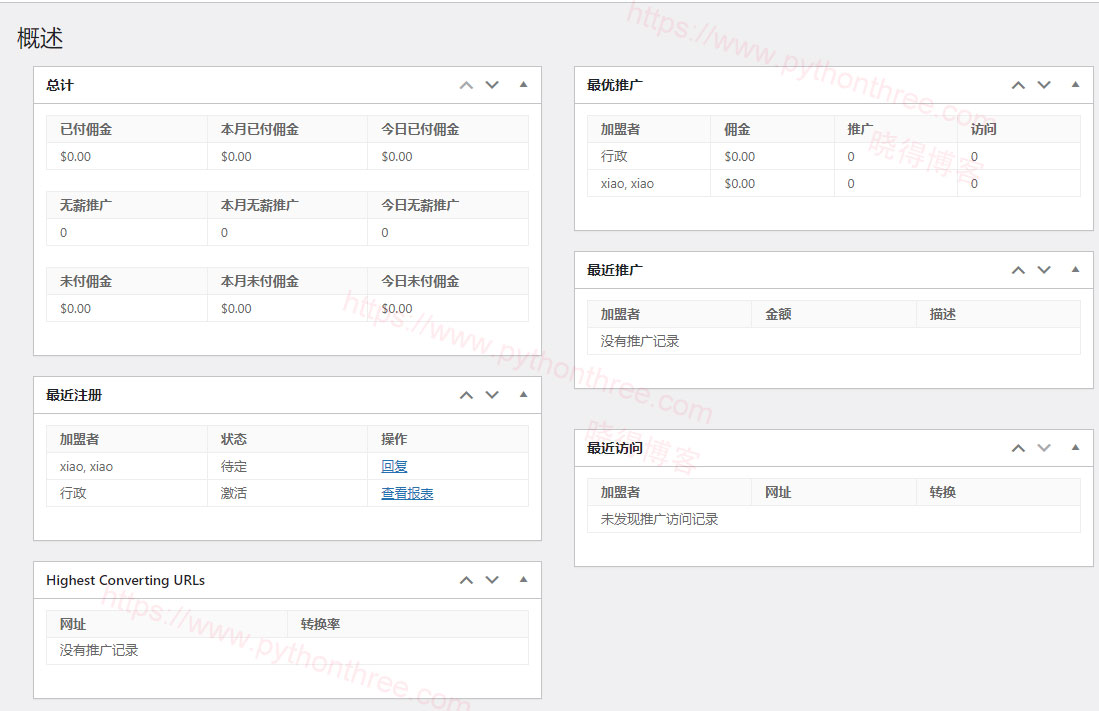Viewport: 1099px width, 711px height.
Task: Open the 查看报表 link for 行政
Action: click(x=407, y=493)
